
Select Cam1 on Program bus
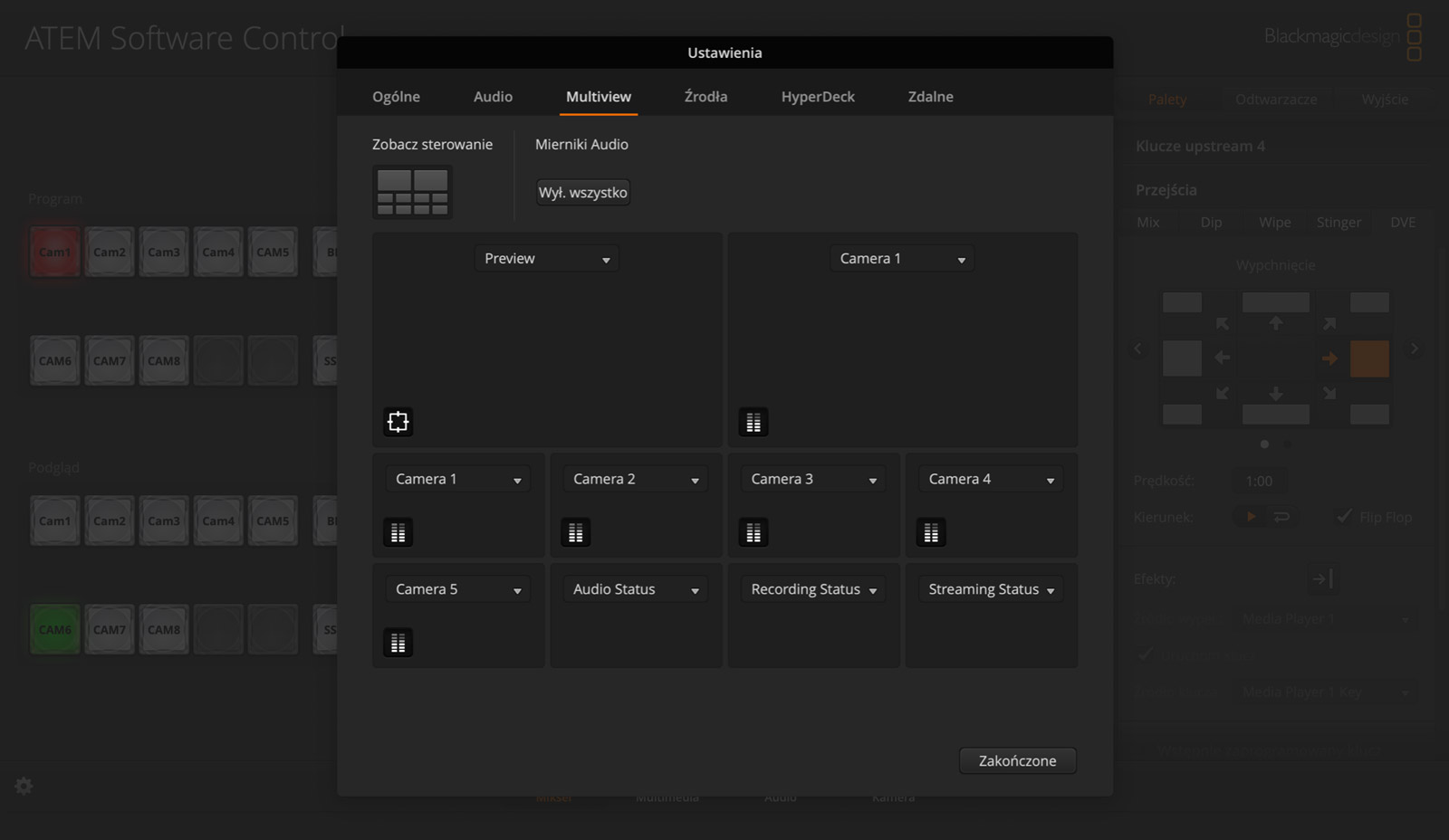coord(54,252)
